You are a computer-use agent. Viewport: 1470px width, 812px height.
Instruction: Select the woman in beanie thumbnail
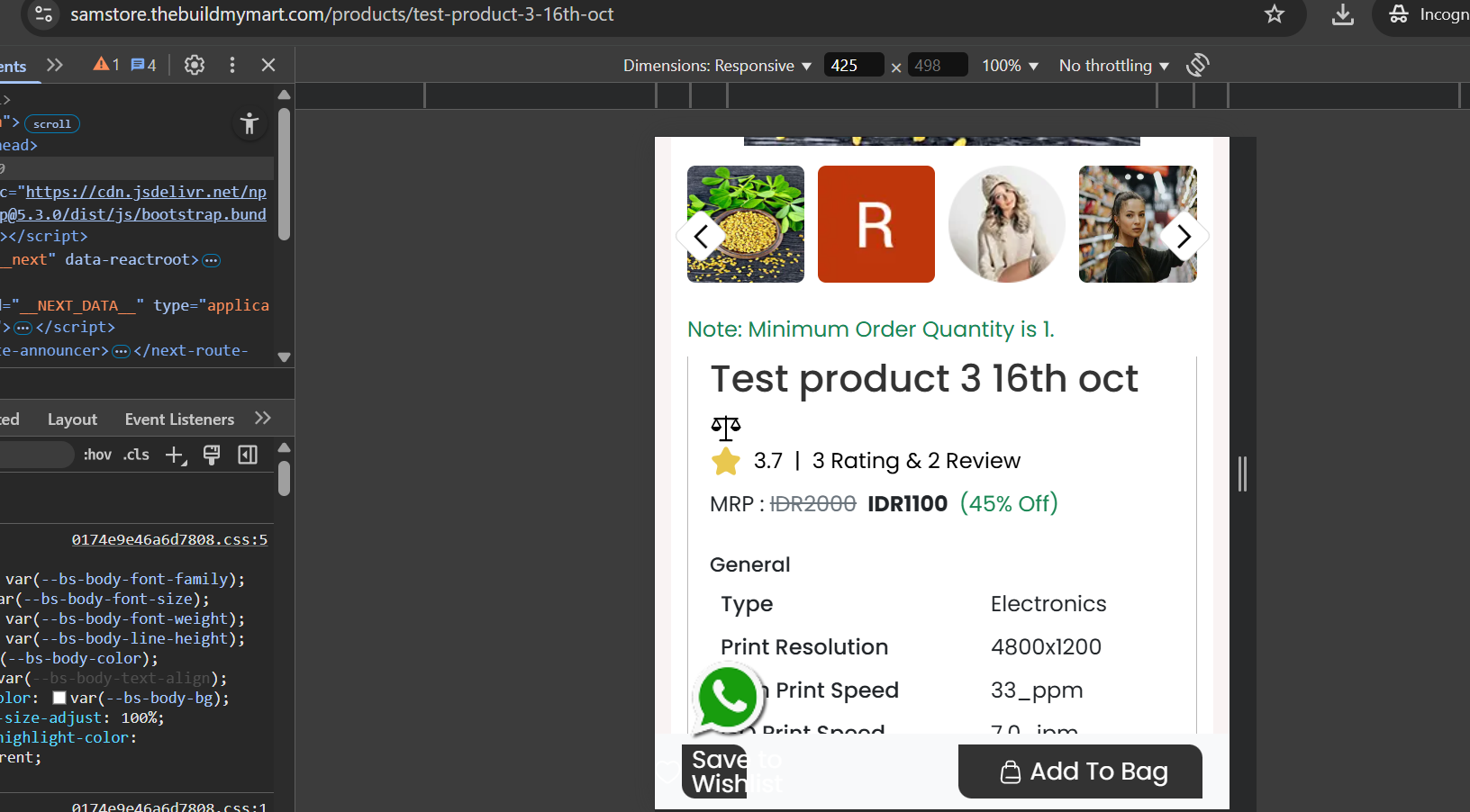1007,224
